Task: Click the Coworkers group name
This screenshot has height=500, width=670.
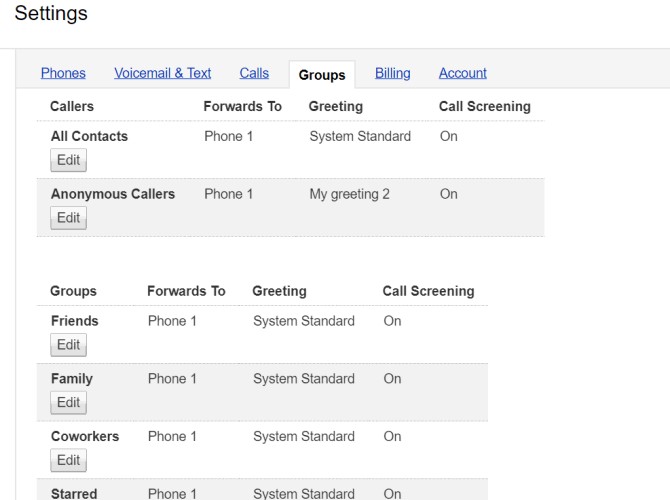Action: (x=85, y=436)
